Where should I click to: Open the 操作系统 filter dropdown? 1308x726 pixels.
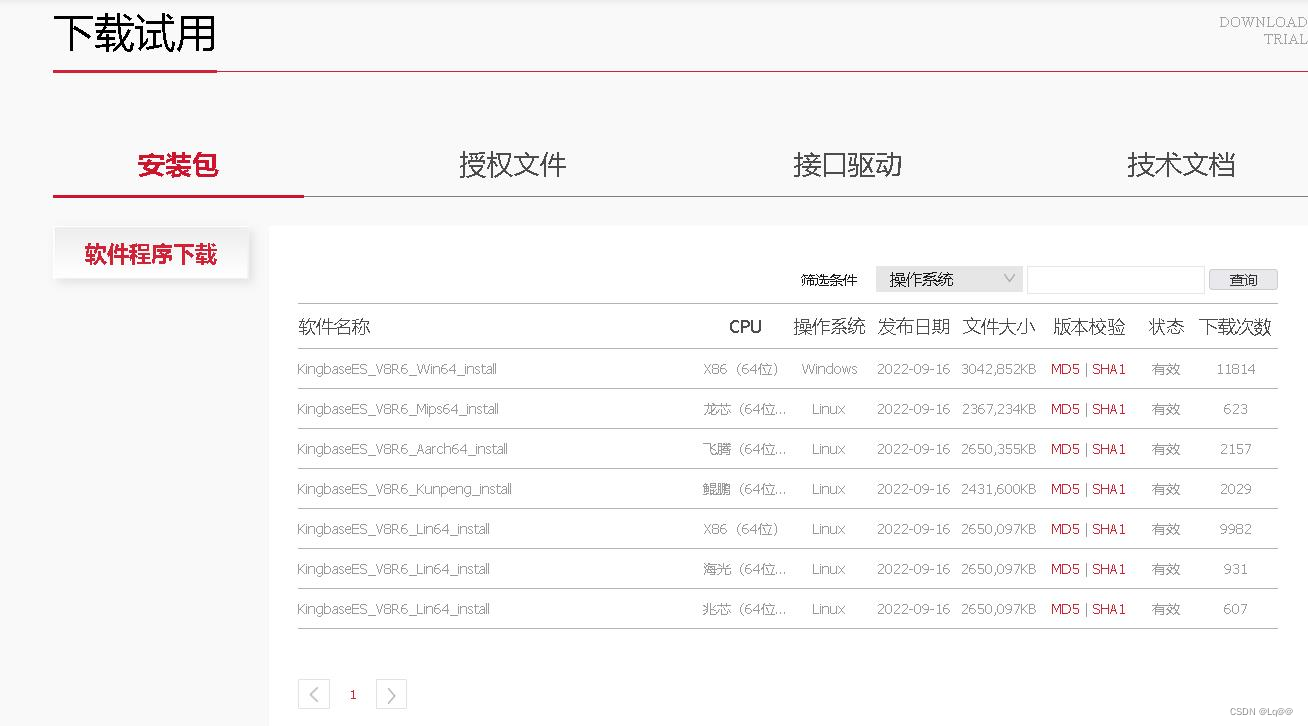[x=949, y=279]
